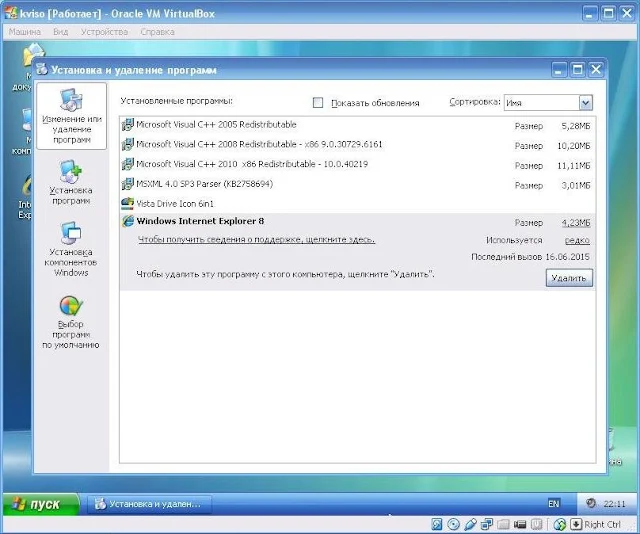Image resolution: width=640 pixels, height=534 pixels.
Task: Select 'Vista Drive Icon 6in1' row text
Action: pyautogui.click(x=175, y=203)
